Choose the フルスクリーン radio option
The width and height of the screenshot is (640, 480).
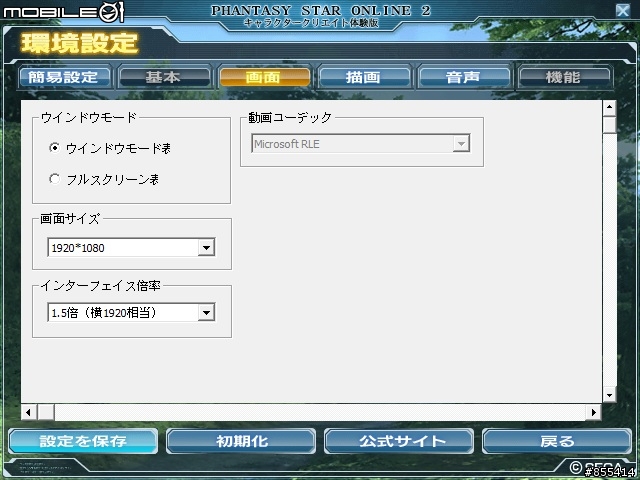point(54,179)
